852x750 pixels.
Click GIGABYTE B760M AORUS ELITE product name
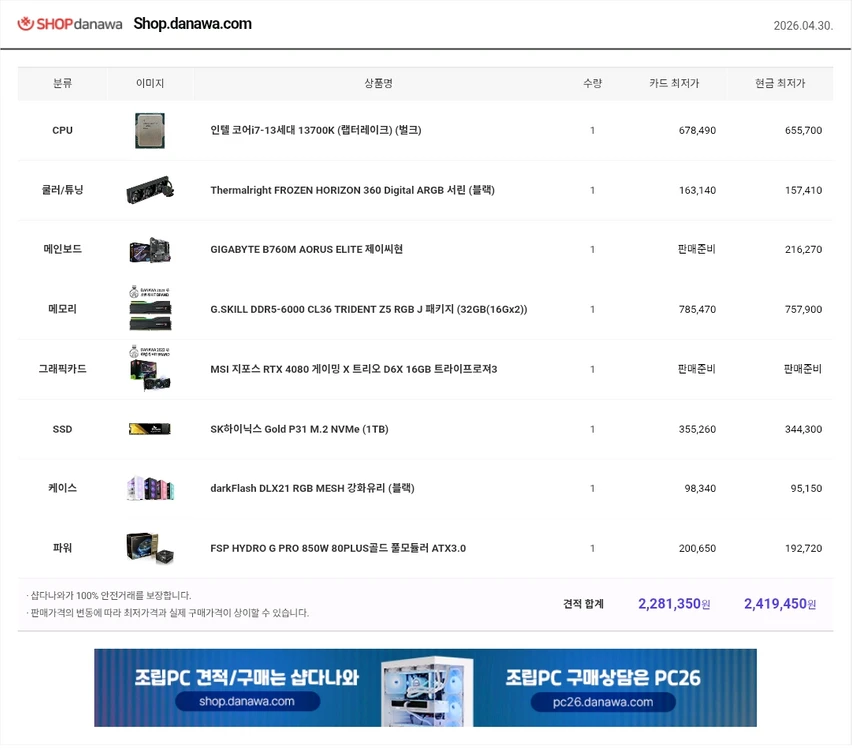(x=306, y=249)
